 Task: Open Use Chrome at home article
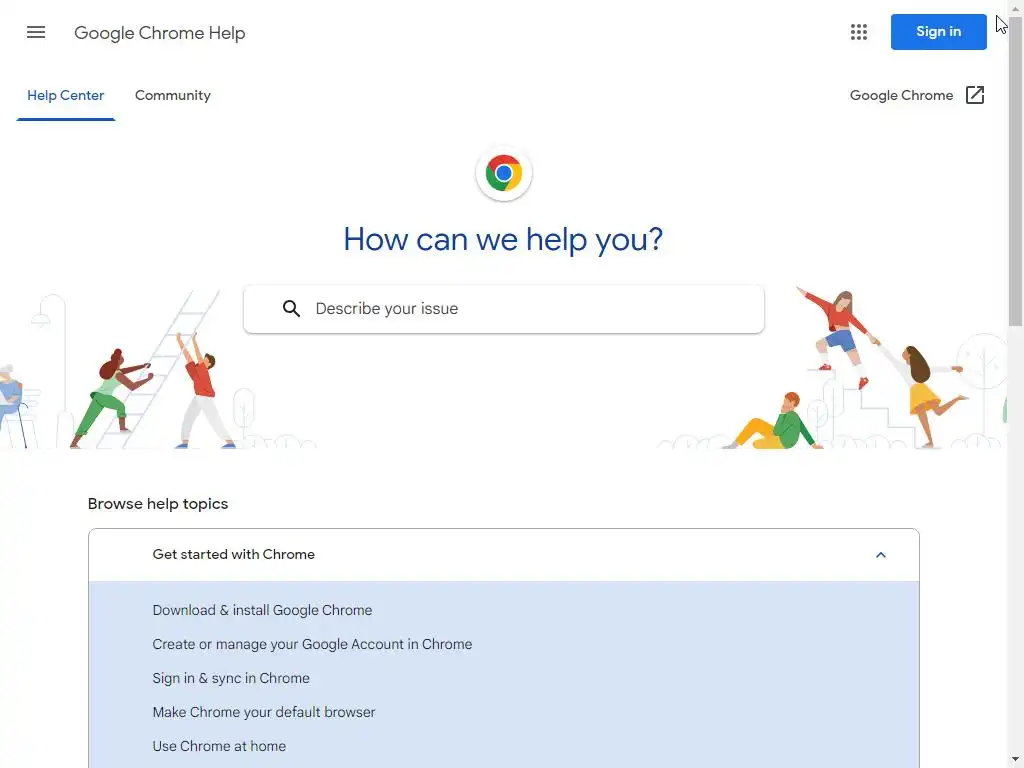pyautogui.click(x=219, y=746)
